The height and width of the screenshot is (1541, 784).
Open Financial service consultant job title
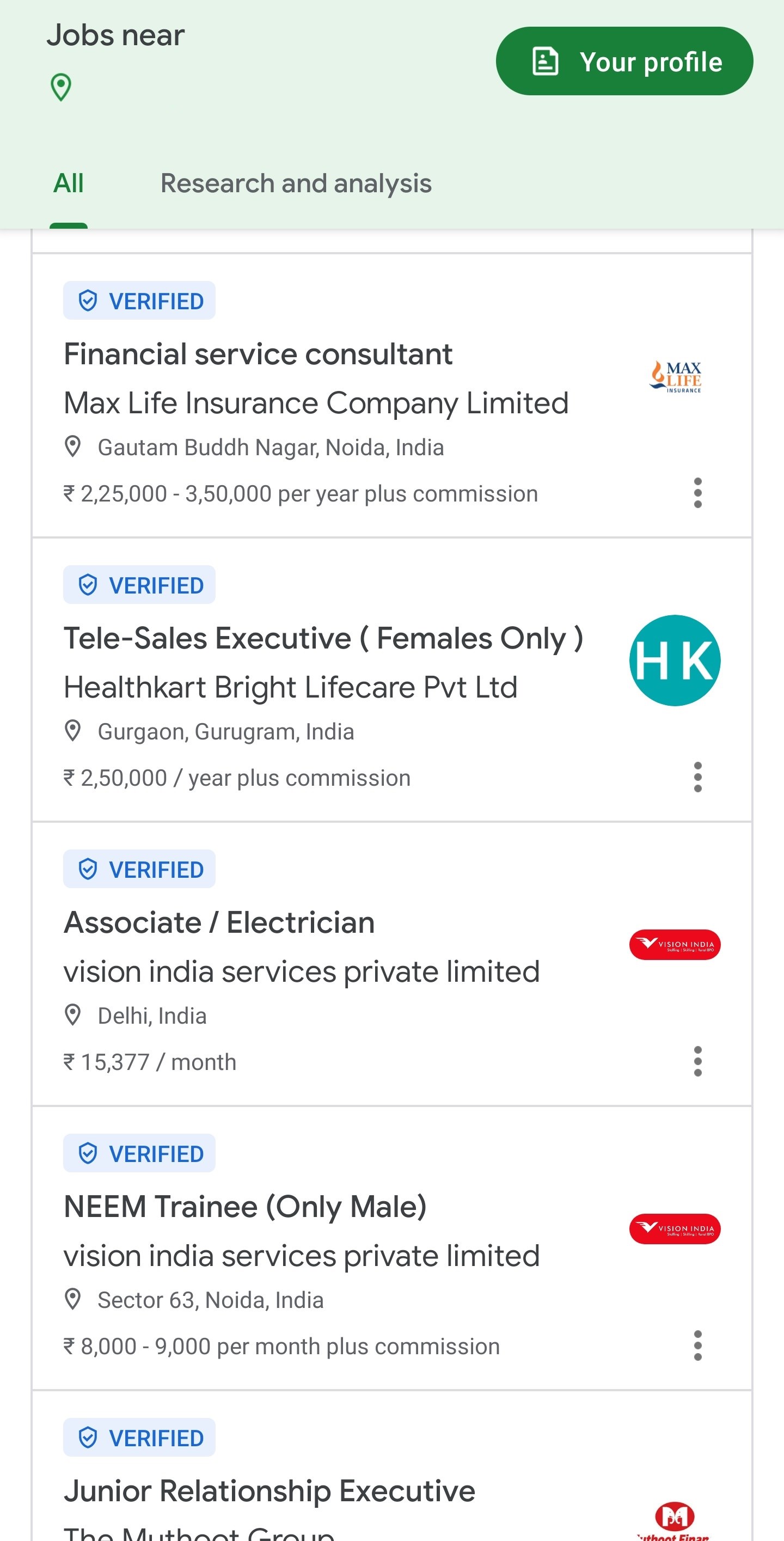pos(258,354)
